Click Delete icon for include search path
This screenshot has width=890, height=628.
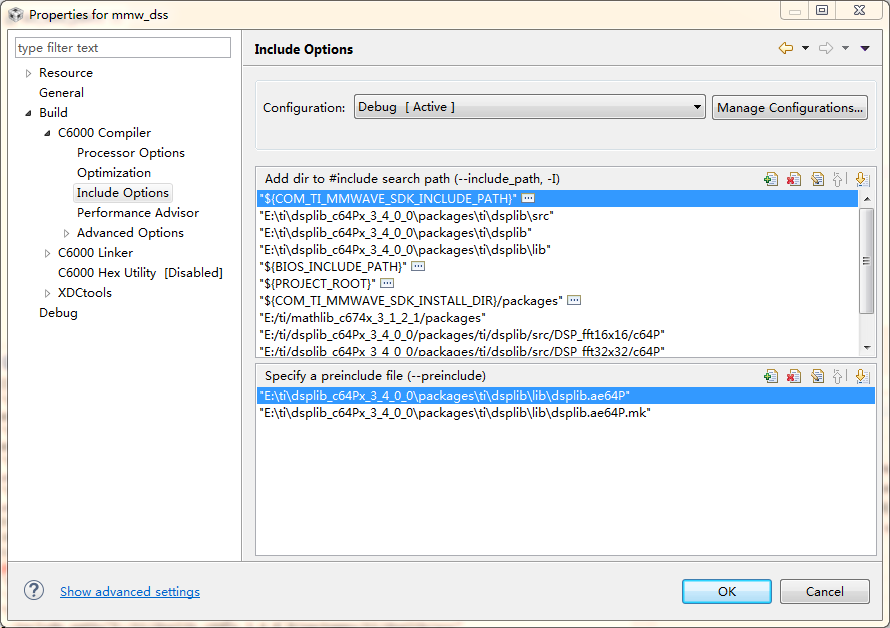[794, 179]
